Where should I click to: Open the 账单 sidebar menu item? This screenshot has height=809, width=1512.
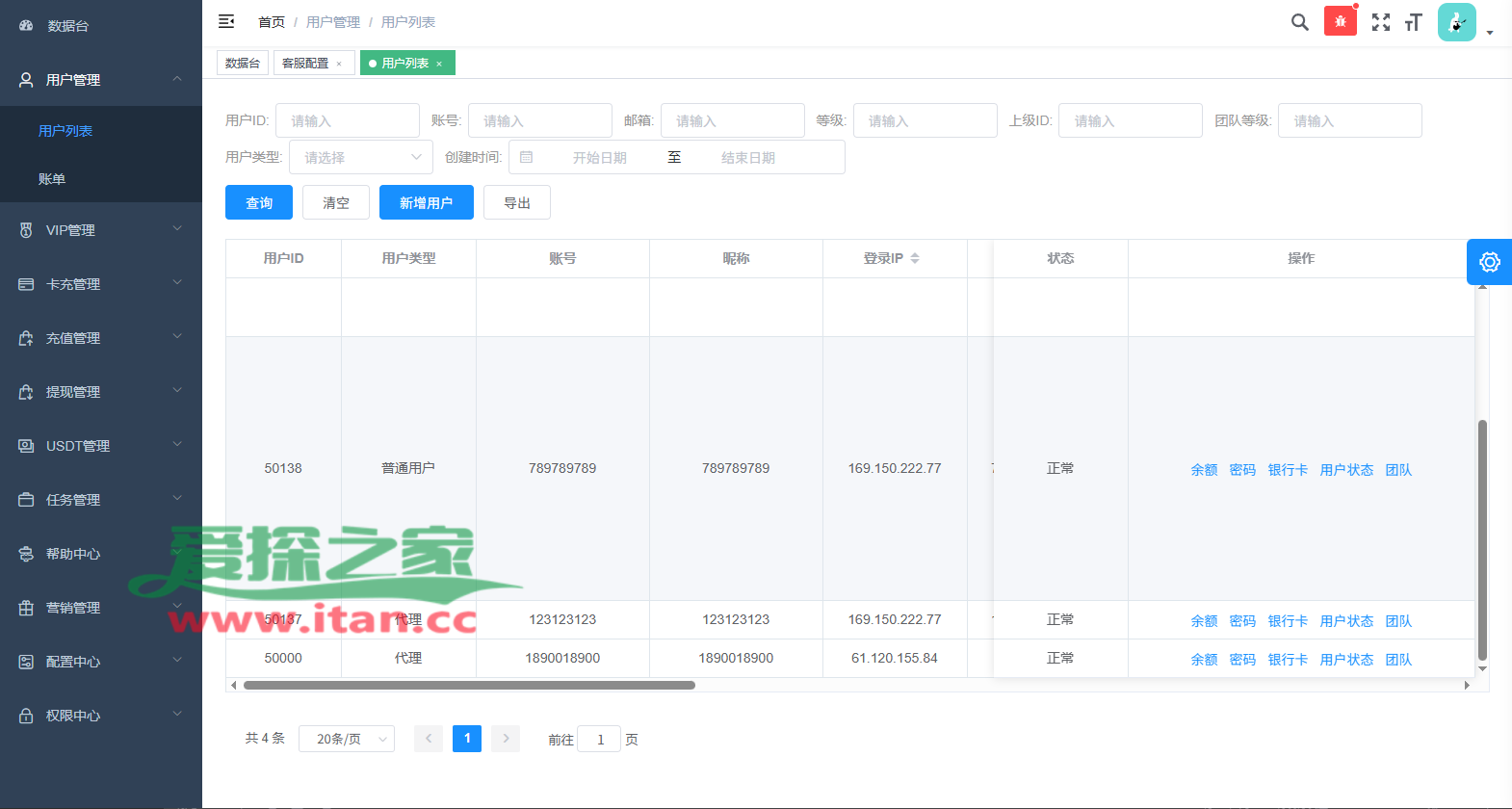coord(52,179)
